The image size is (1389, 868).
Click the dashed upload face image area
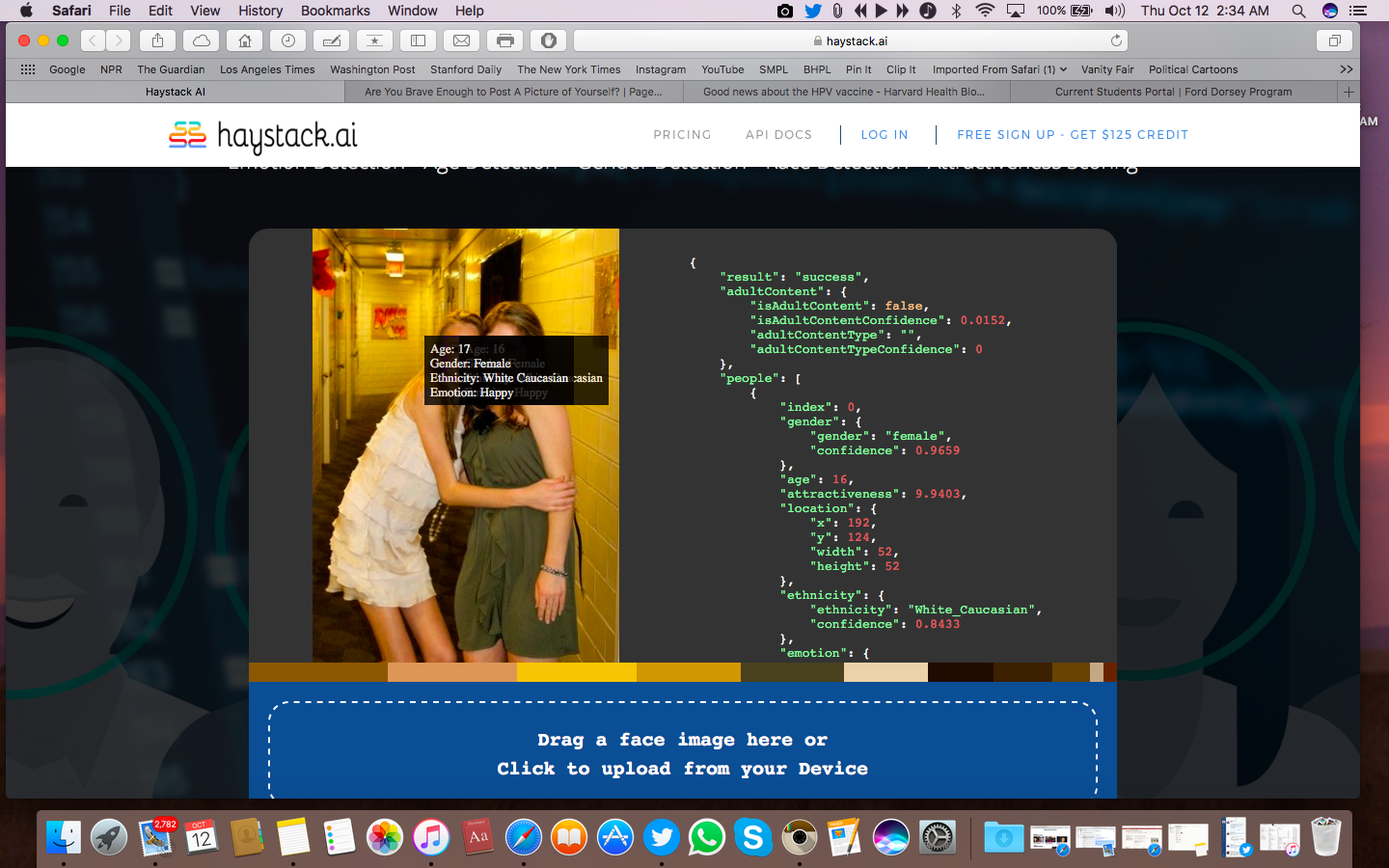[x=682, y=752]
